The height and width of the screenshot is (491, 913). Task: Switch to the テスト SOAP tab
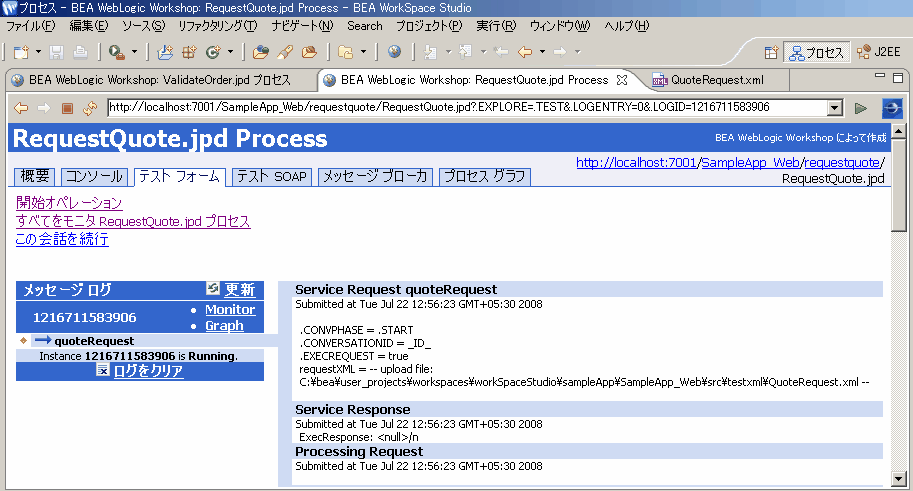[x=272, y=176]
